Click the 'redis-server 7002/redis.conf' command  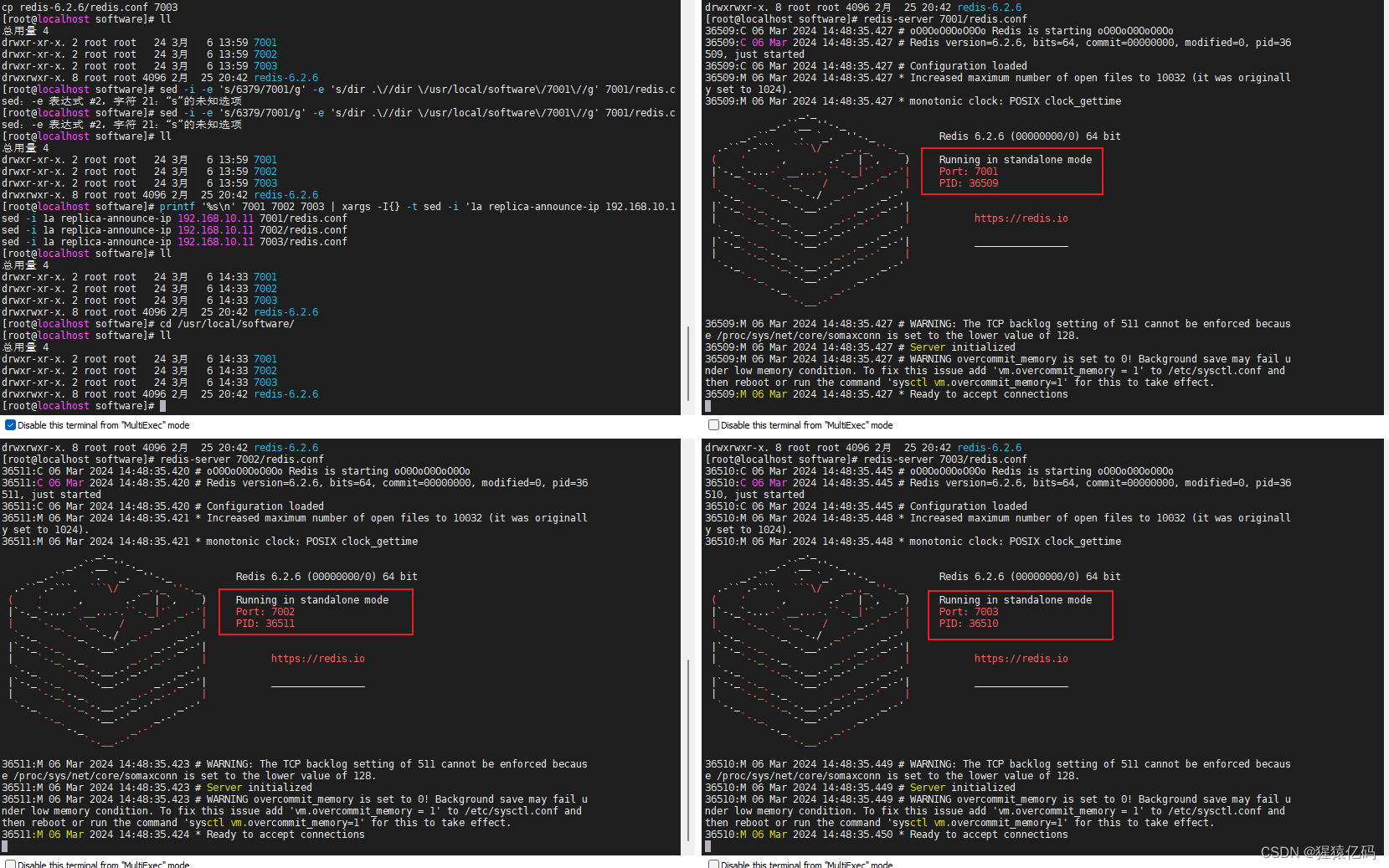[x=242, y=460]
